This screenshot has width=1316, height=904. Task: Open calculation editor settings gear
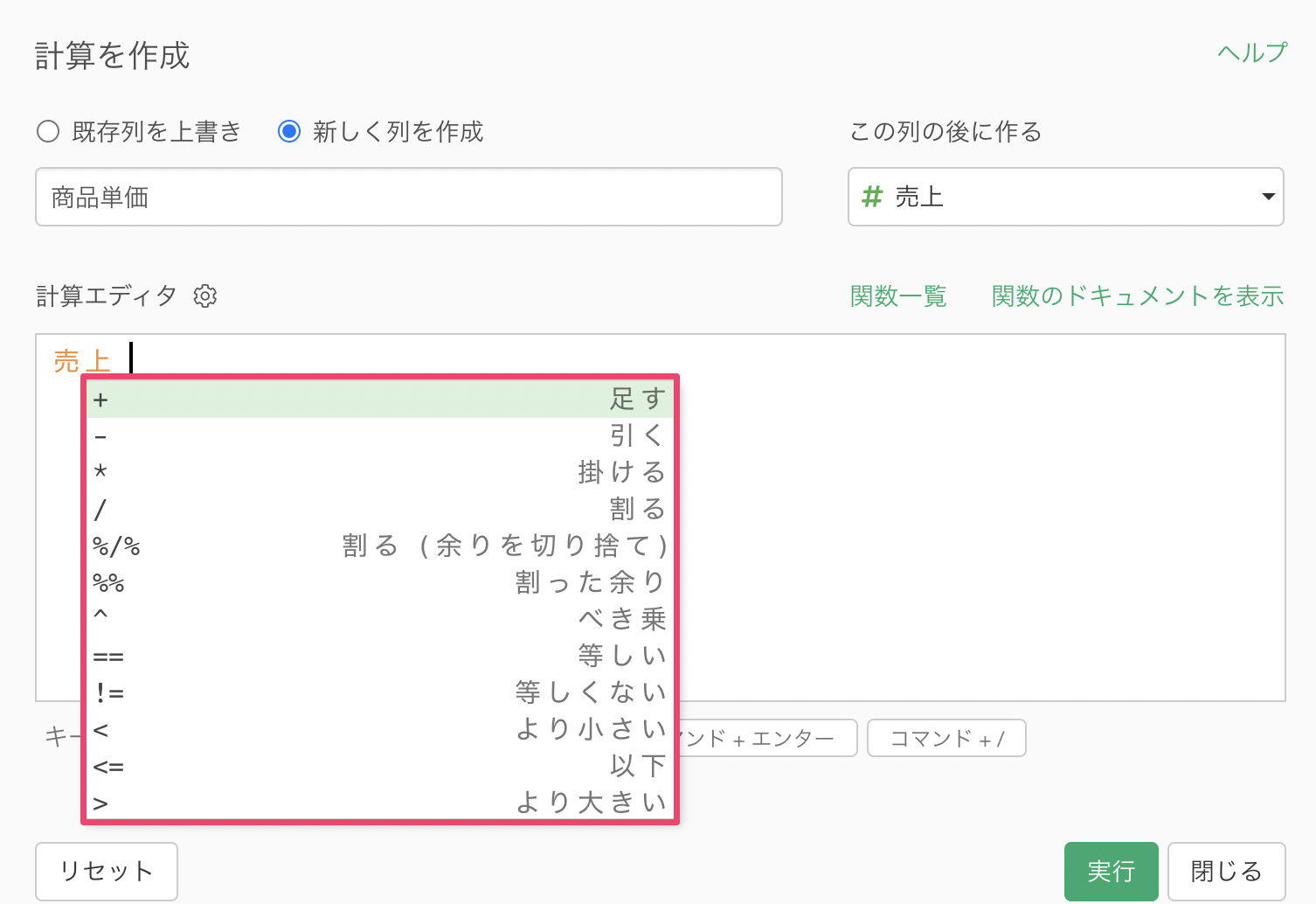click(205, 296)
